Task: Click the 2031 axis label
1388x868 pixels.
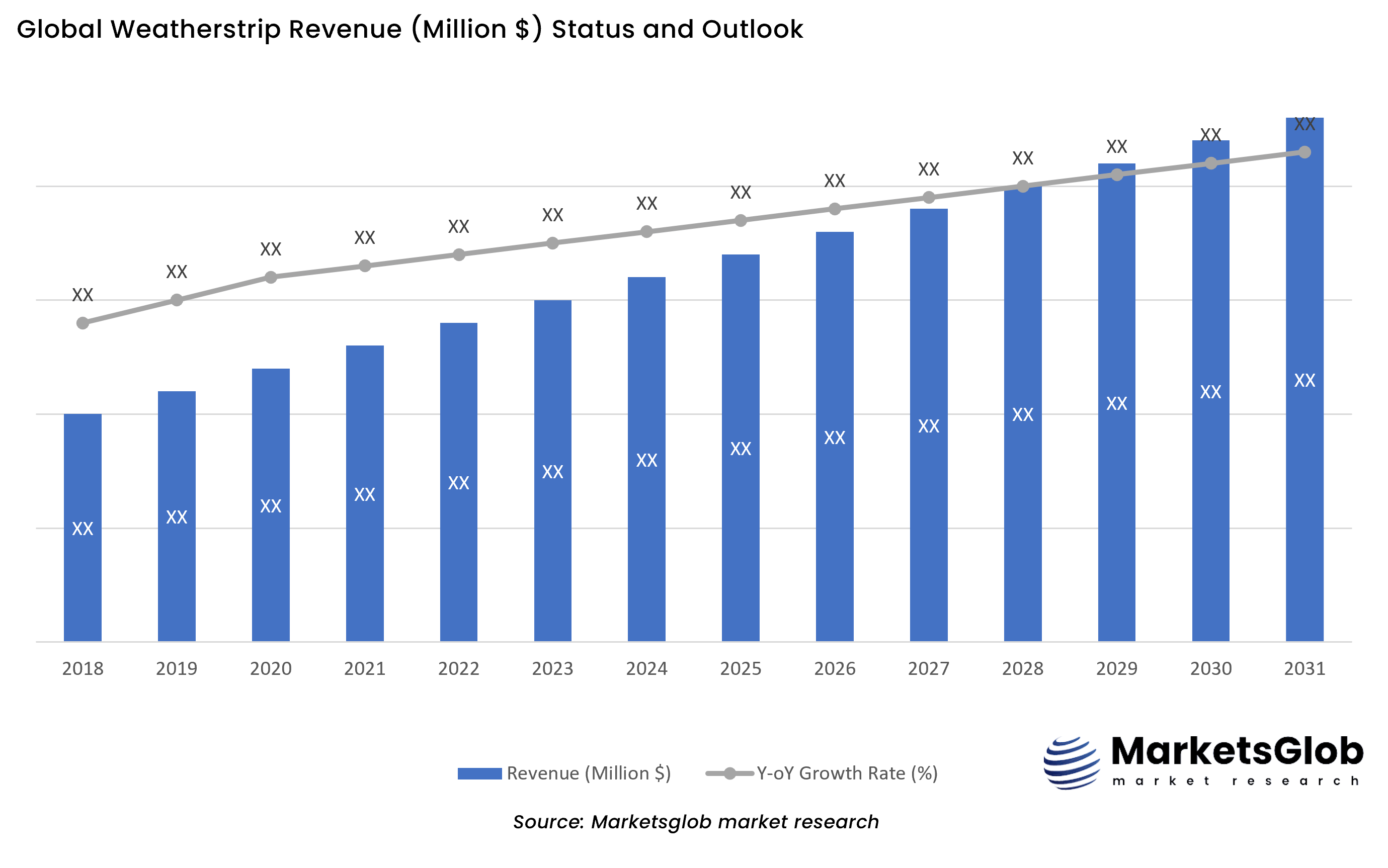Action: 1304,669
